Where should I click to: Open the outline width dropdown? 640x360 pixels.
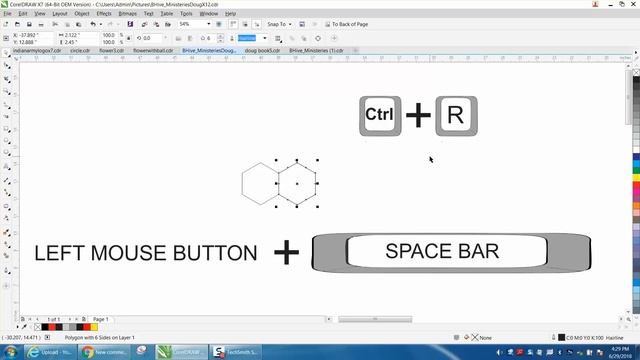[265, 38]
